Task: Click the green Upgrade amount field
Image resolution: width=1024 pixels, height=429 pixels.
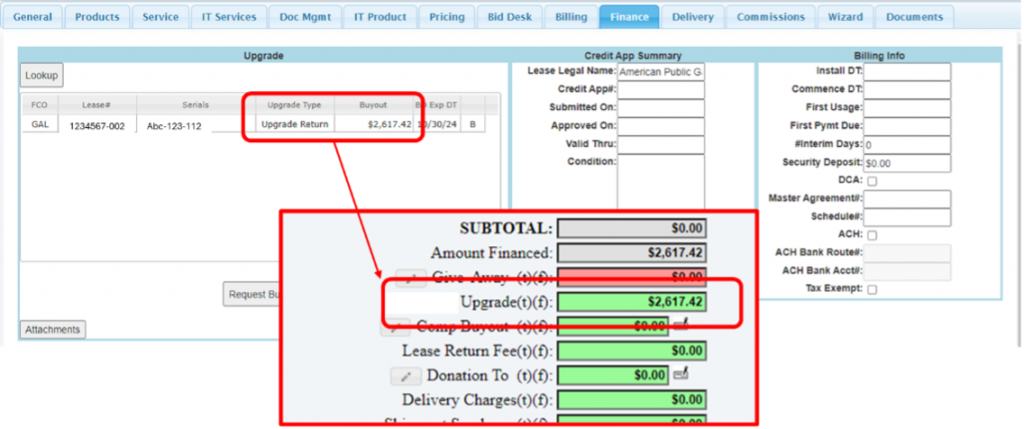Action: [x=632, y=301]
